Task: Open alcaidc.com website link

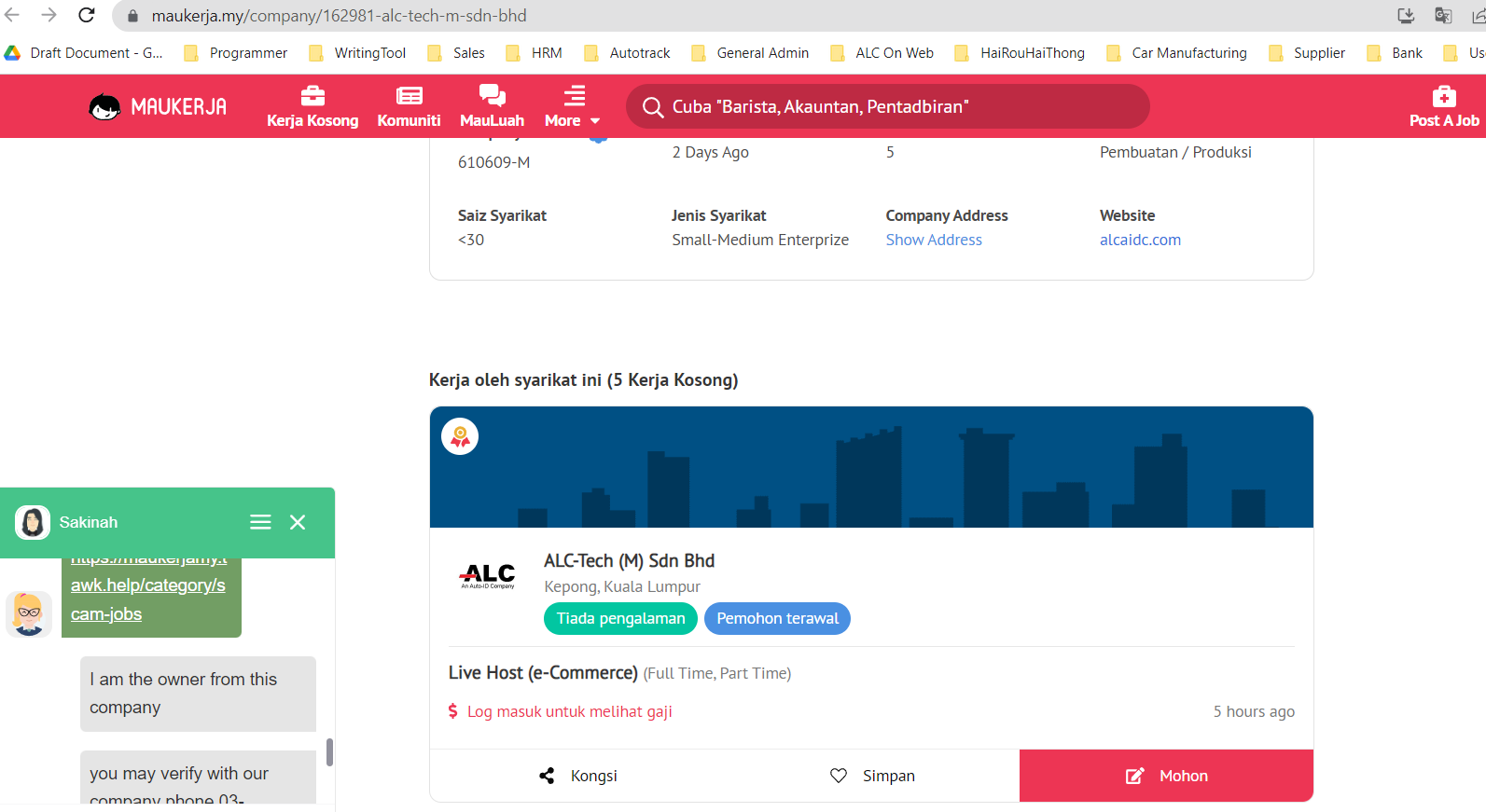Action: [1140, 240]
